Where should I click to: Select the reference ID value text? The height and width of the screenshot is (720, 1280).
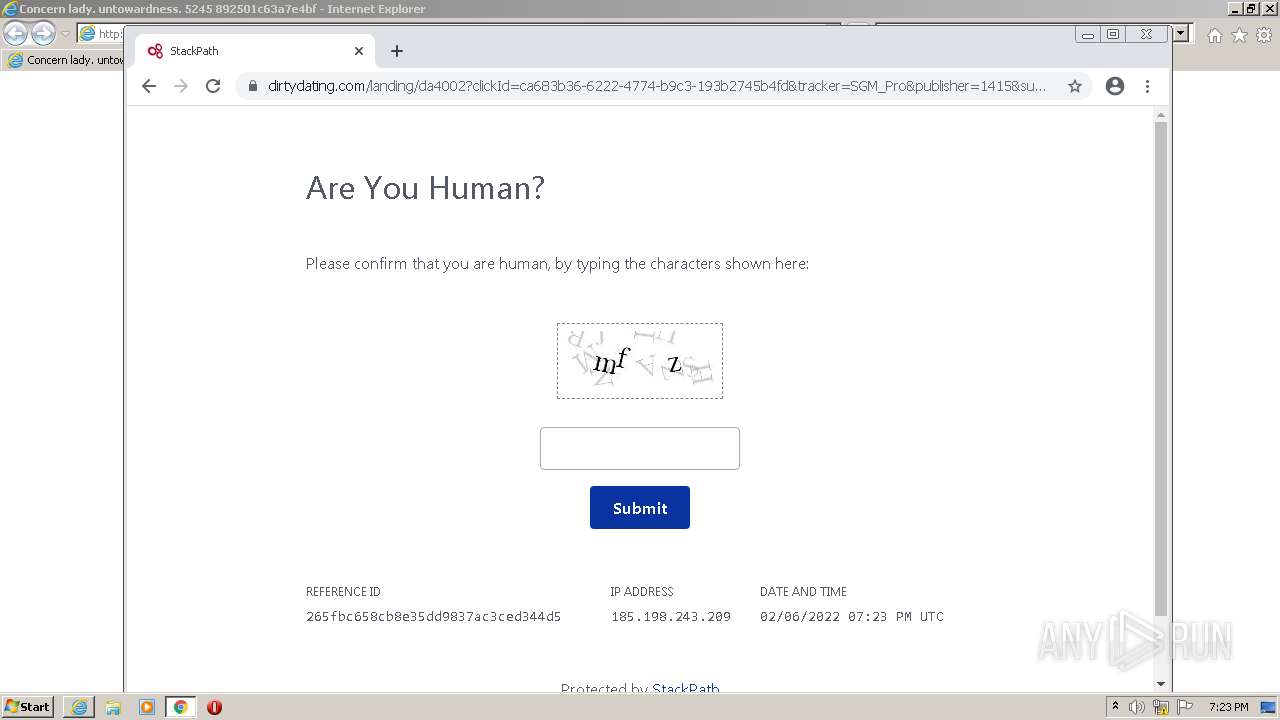(433, 616)
